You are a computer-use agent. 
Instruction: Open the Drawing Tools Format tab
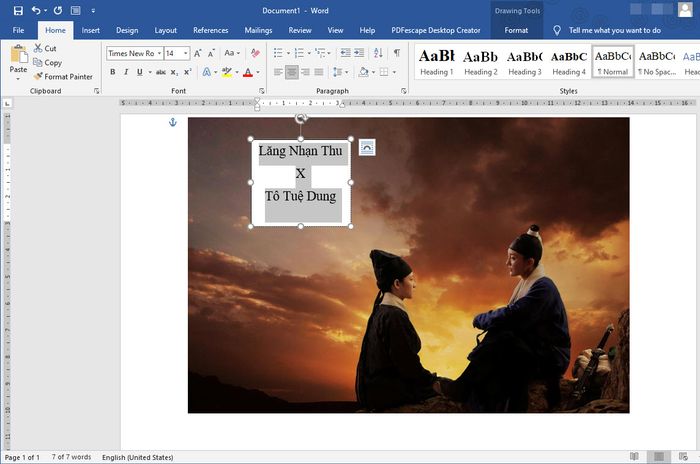[x=516, y=30]
